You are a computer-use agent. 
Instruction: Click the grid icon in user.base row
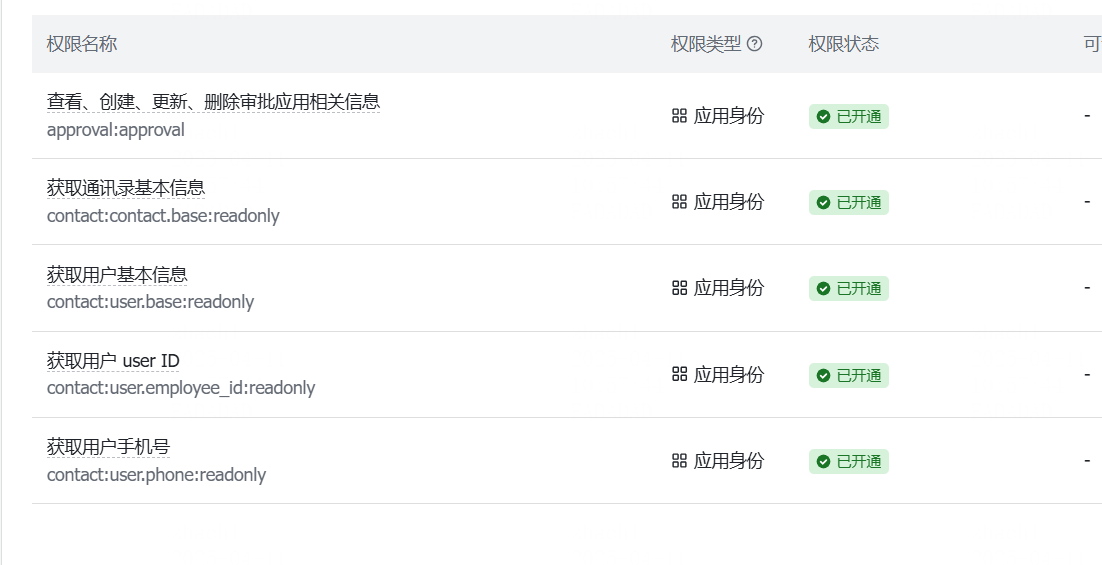click(x=679, y=288)
